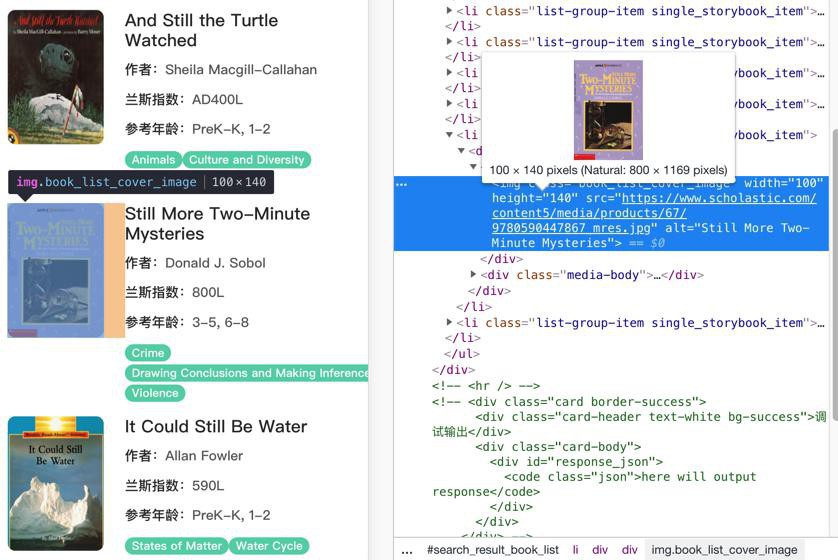Expand the first list-group-item li node
The image size is (838, 560).
[449, 10]
